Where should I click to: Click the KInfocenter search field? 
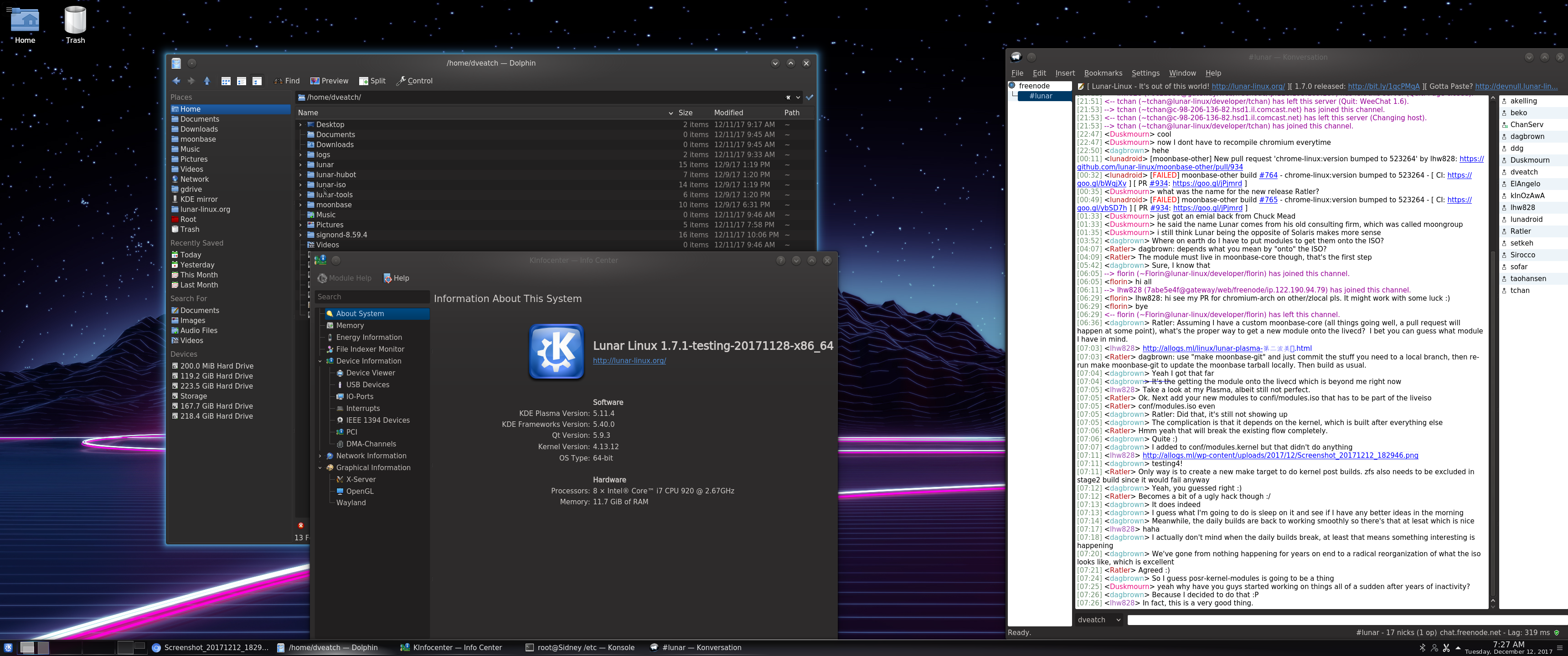click(372, 297)
